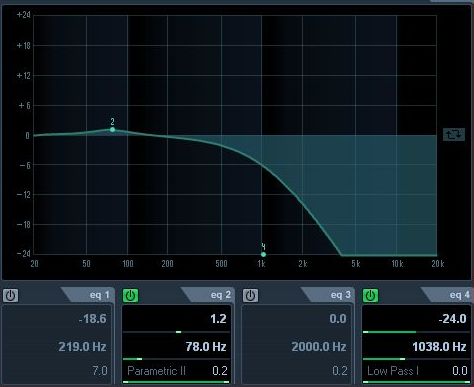Click the eq 1 band label
The image size is (474, 387).
click(x=99, y=295)
